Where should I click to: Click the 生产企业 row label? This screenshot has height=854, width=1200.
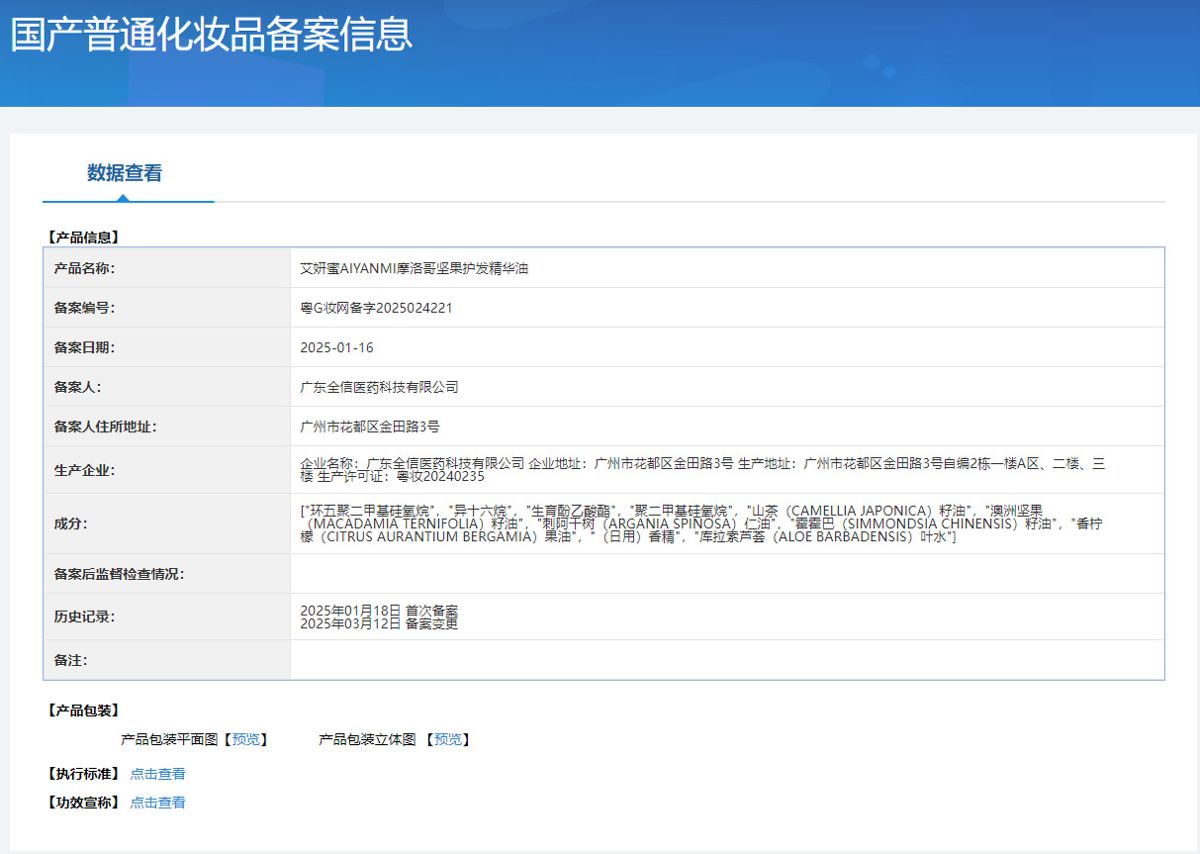(84, 470)
